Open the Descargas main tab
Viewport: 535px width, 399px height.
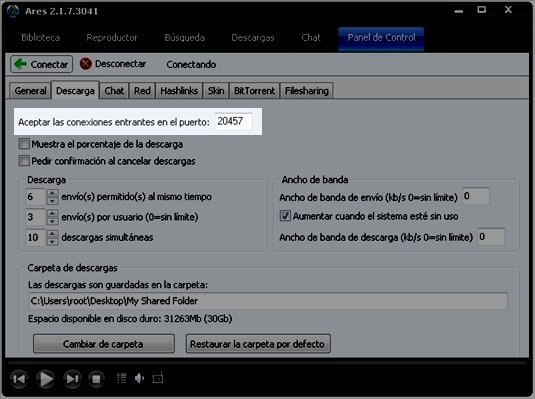coord(253,37)
